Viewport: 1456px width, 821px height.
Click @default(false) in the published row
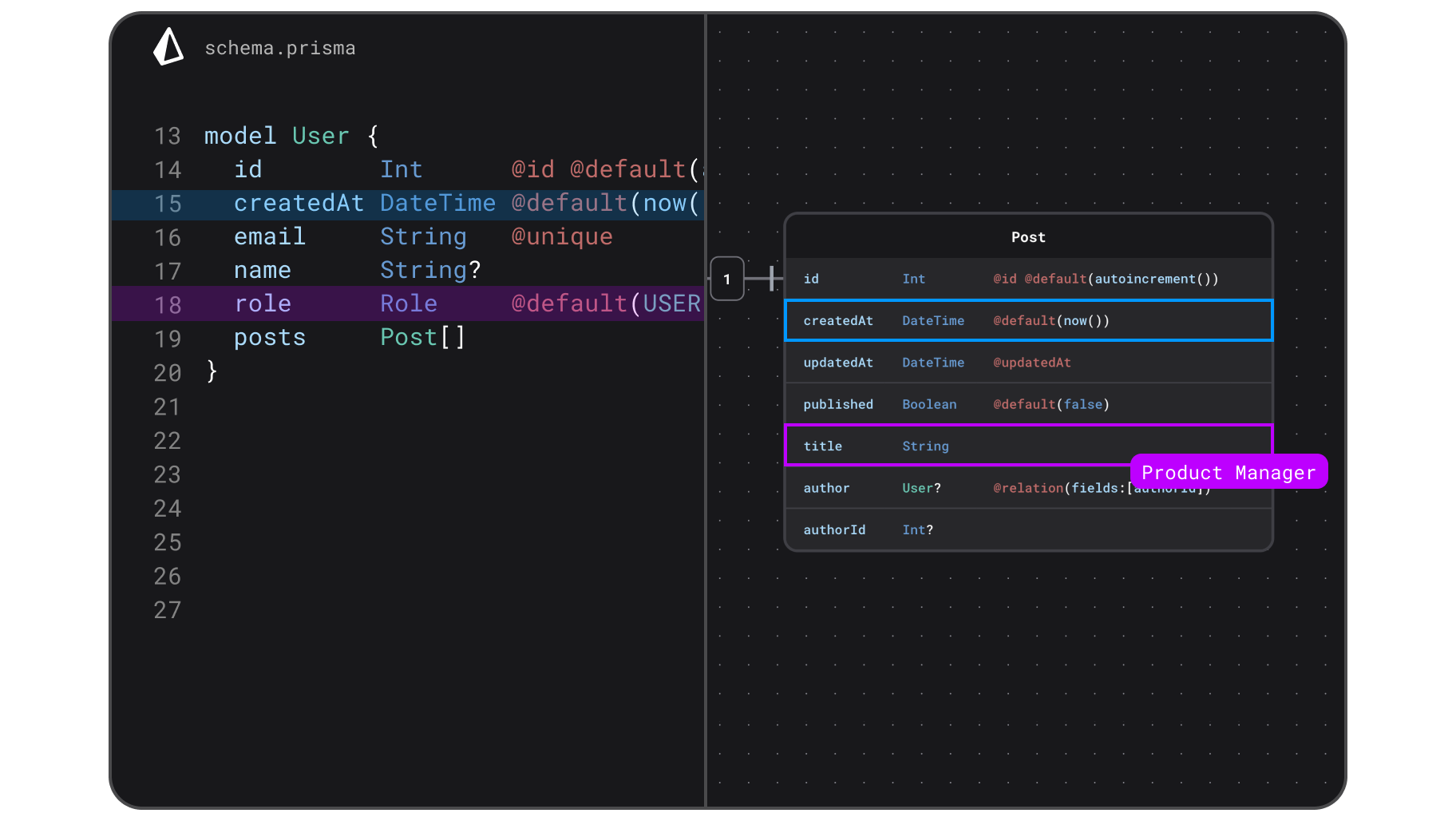click(1051, 404)
